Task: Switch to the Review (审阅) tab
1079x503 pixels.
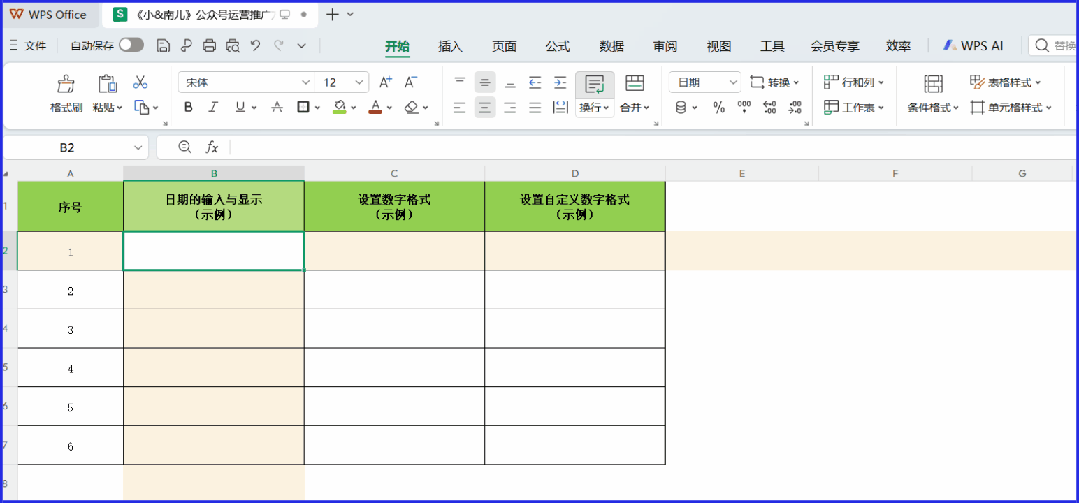Action: tap(665, 46)
